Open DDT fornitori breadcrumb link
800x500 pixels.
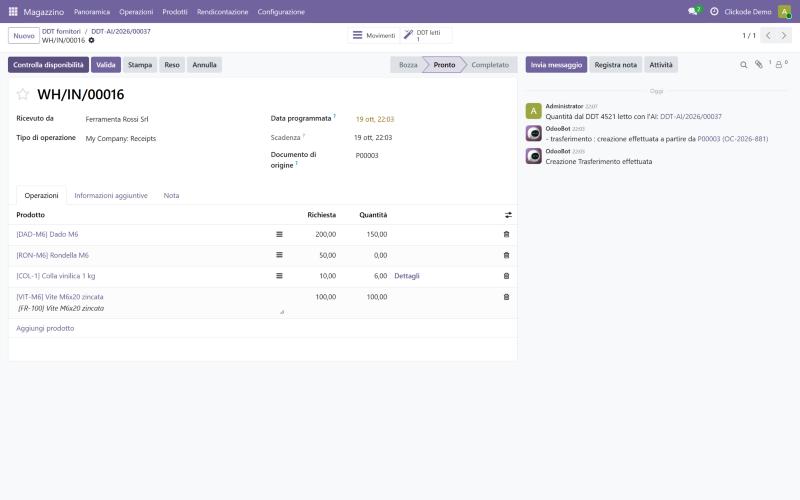tap(61, 31)
